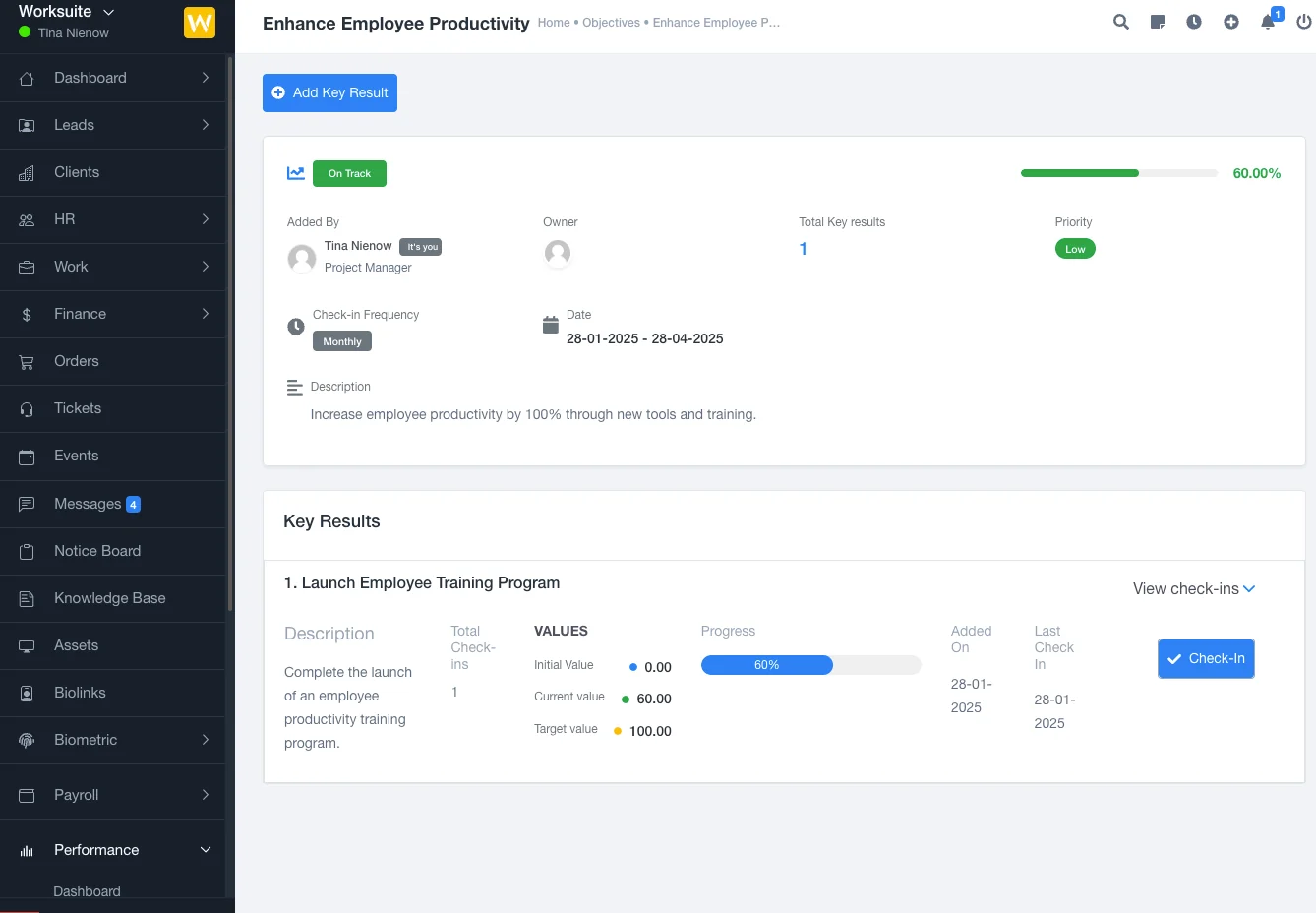1316x913 pixels.
Task: Open the notifications bell
Action: point(1268,22)
